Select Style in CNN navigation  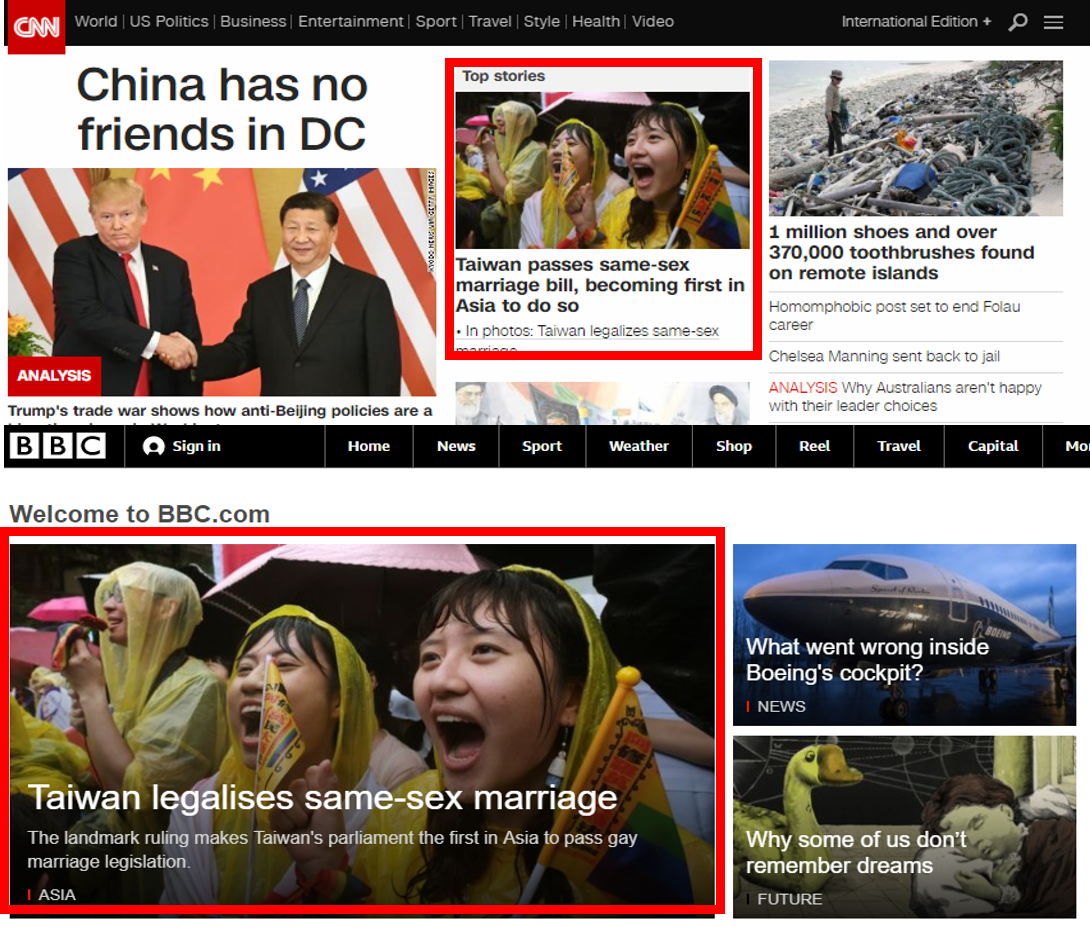(x=542, y=22)
